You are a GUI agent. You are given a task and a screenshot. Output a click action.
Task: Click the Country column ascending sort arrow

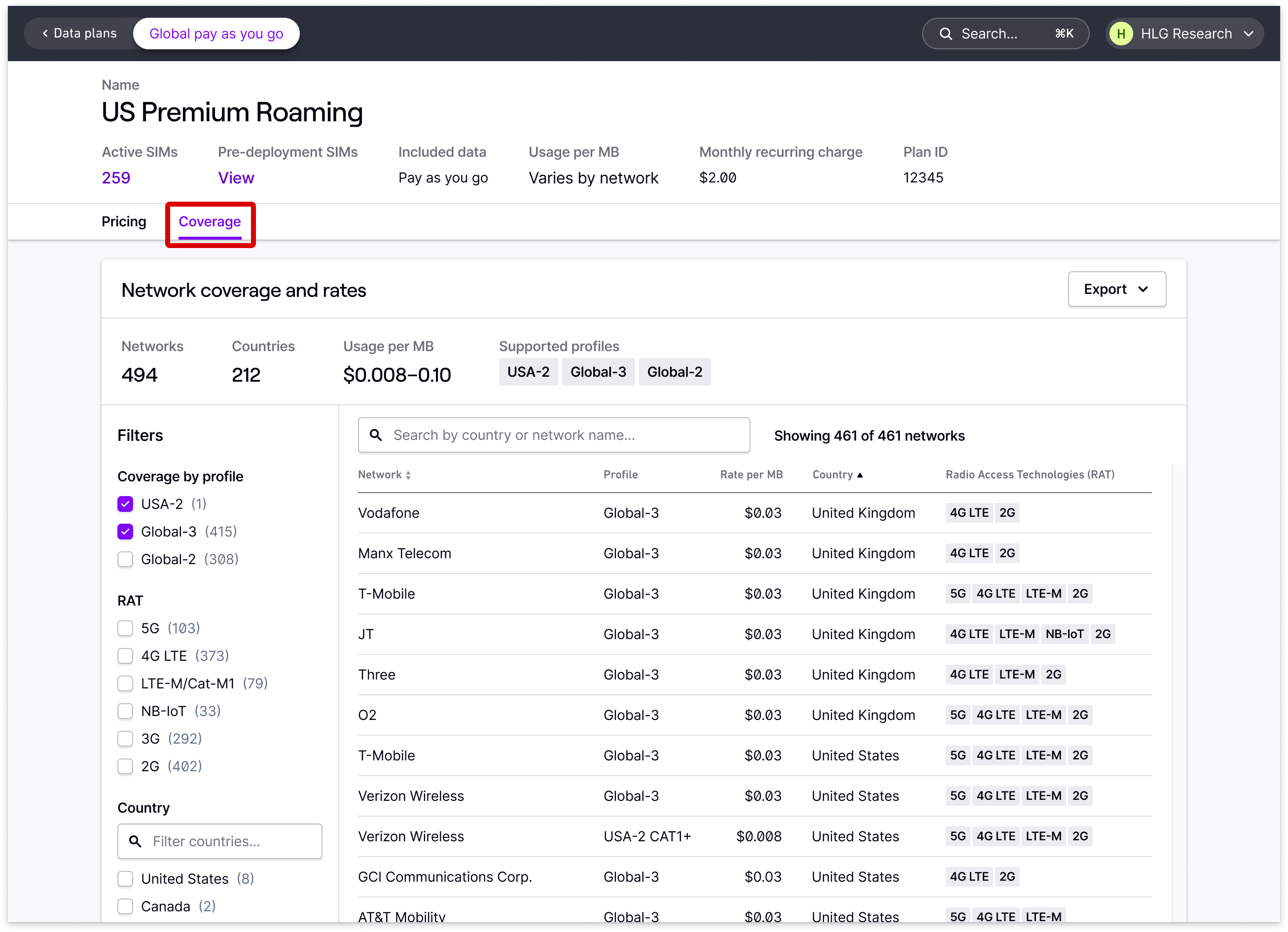(860, 475)
